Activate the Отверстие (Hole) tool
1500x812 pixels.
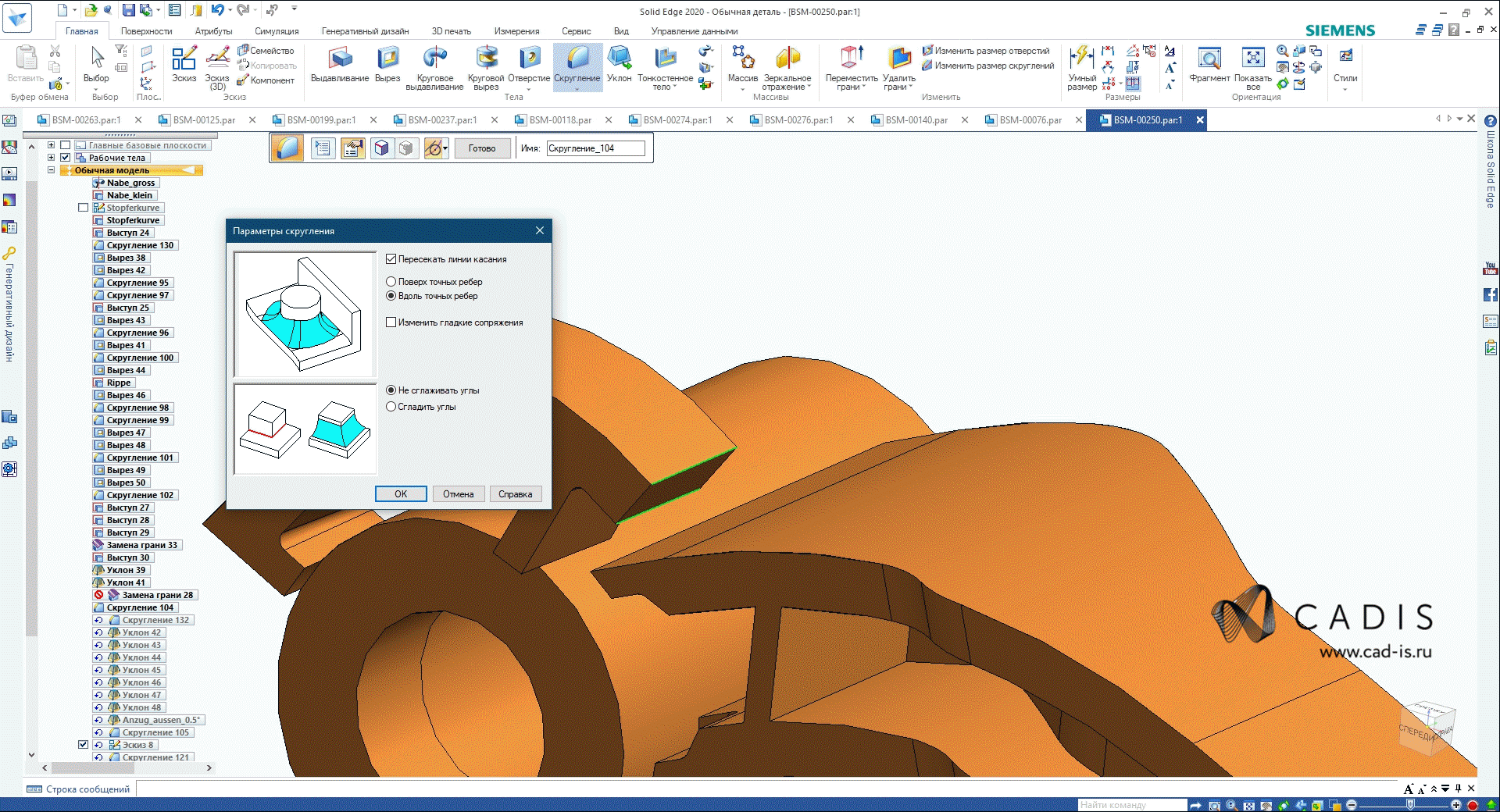(528, 67)
